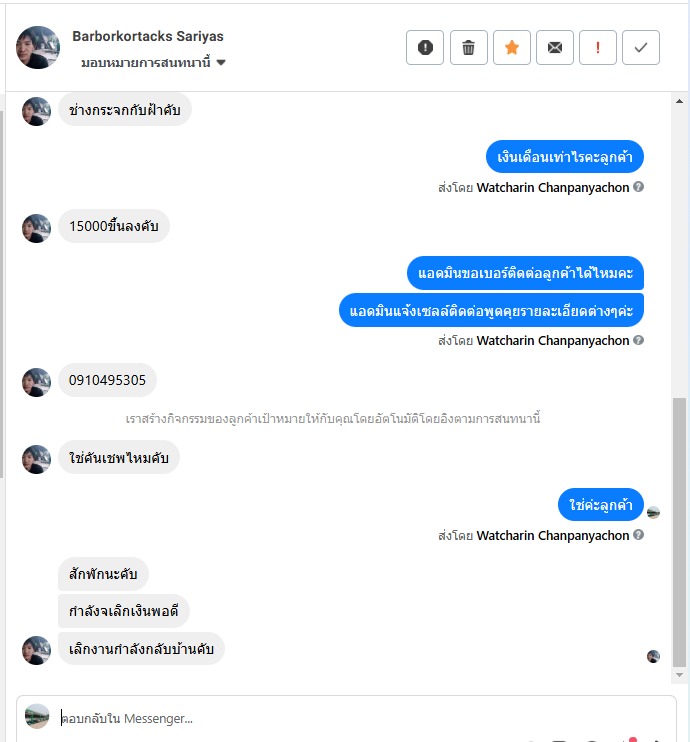Click help icon under the admin sales message
The width and height of the screenshot is (690, 742).
(x=638, y=340)
